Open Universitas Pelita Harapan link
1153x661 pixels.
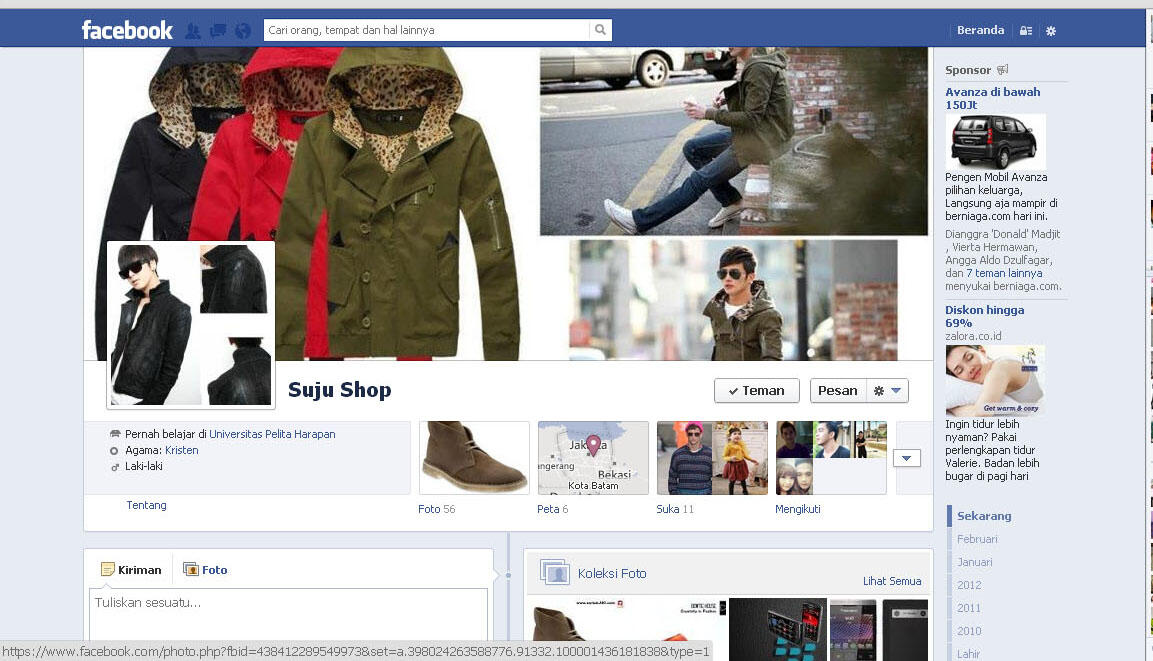pos(272,435)
